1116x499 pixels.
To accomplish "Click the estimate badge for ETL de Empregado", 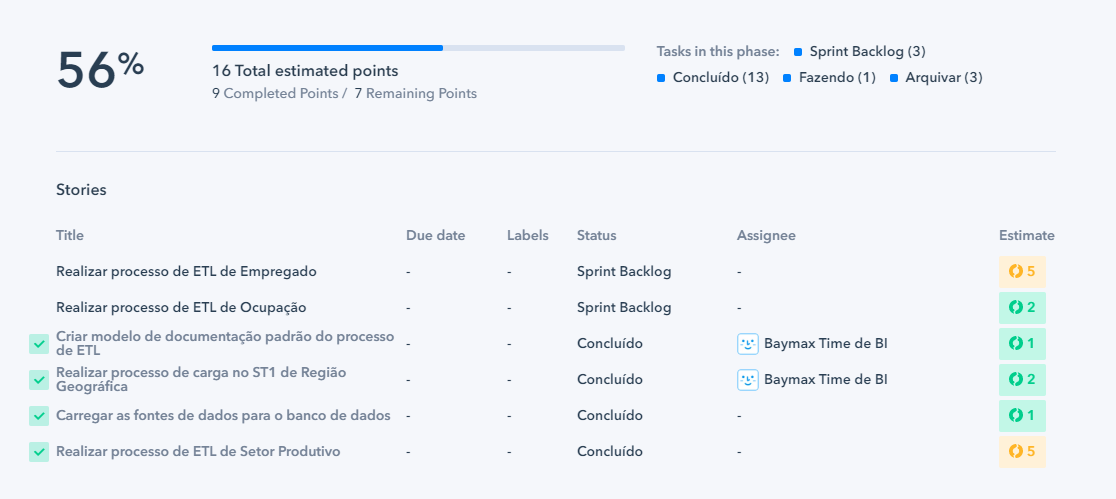I will click(x=1022, y=271).
